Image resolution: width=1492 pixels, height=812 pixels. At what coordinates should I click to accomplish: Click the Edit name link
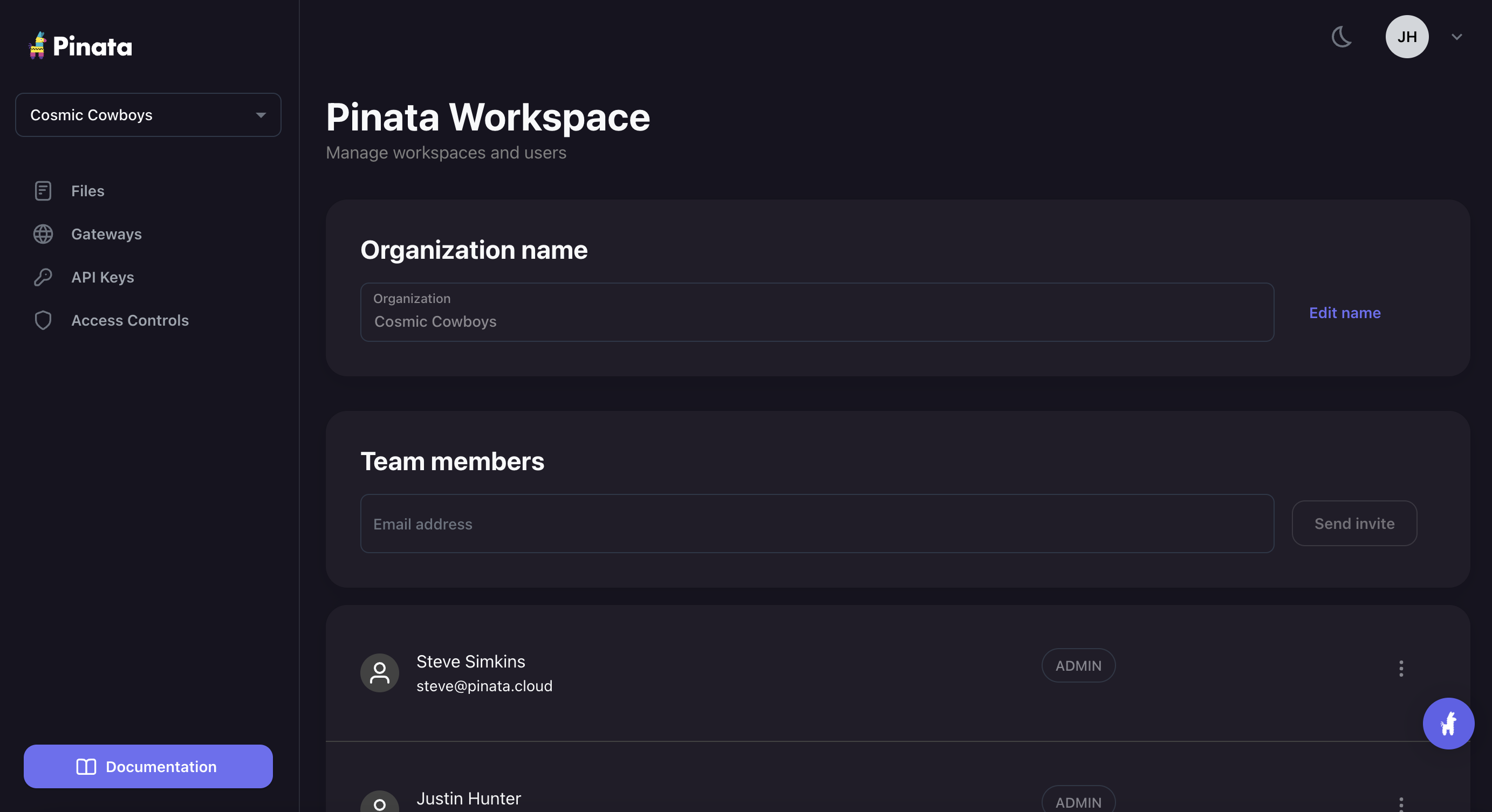(1345, 313)
